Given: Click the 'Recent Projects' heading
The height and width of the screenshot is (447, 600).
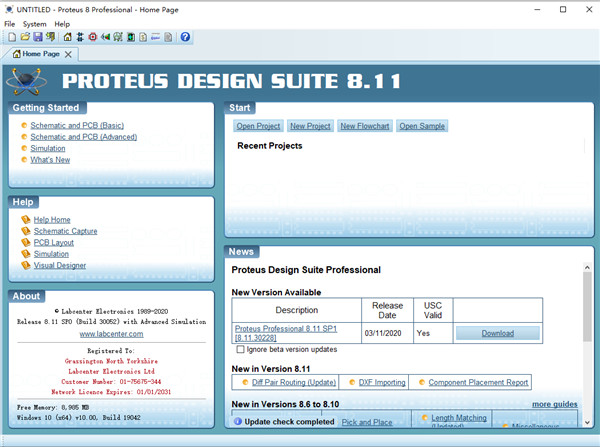Looking at the screenshot, I should point(270,146).
